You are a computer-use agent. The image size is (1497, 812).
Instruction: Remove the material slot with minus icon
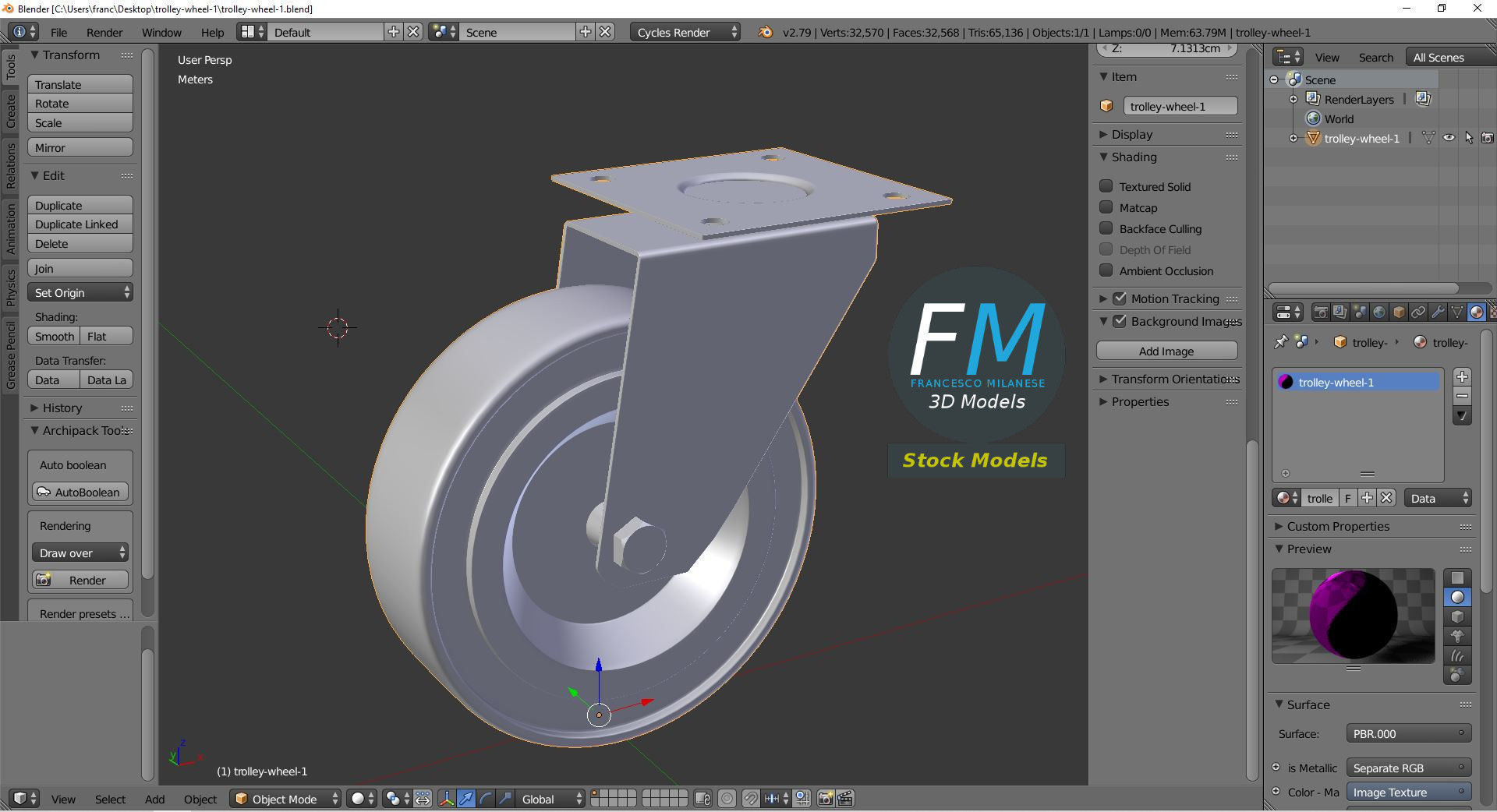[x=1463, y=397]
